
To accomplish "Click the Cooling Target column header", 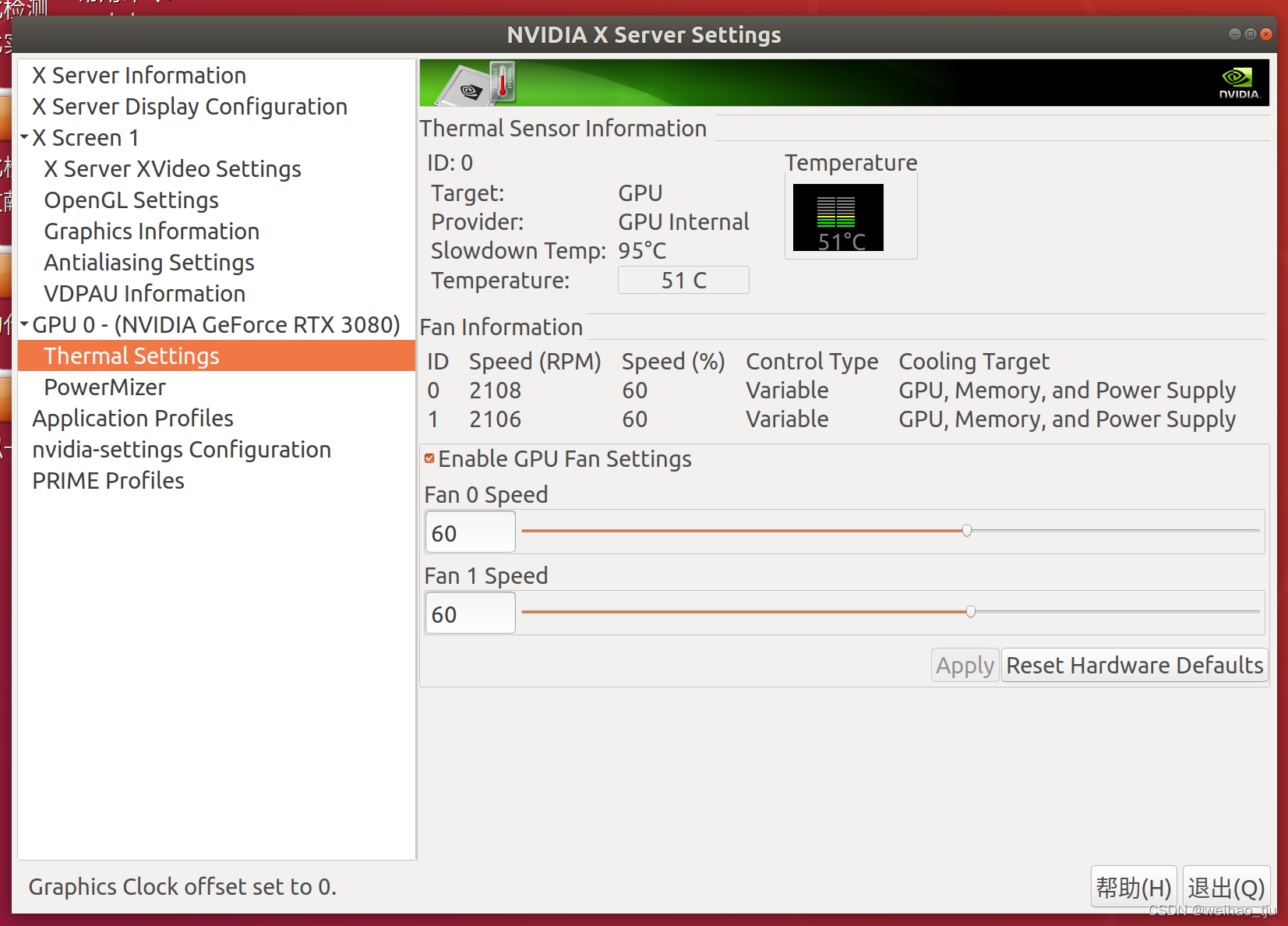I will pyautogui.click(x=974, y=362).
